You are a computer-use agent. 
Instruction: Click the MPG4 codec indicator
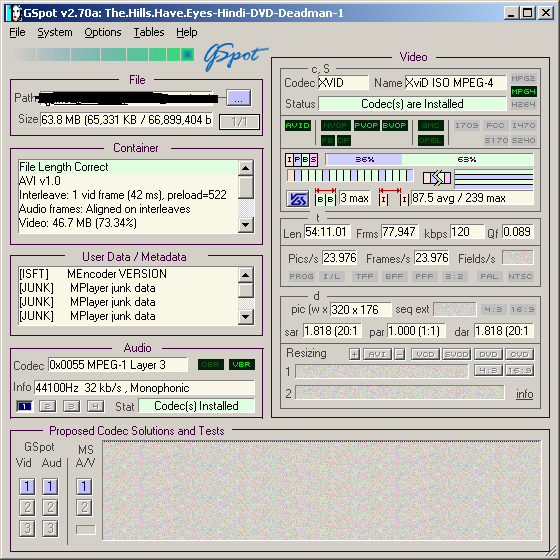coord(523,91)
